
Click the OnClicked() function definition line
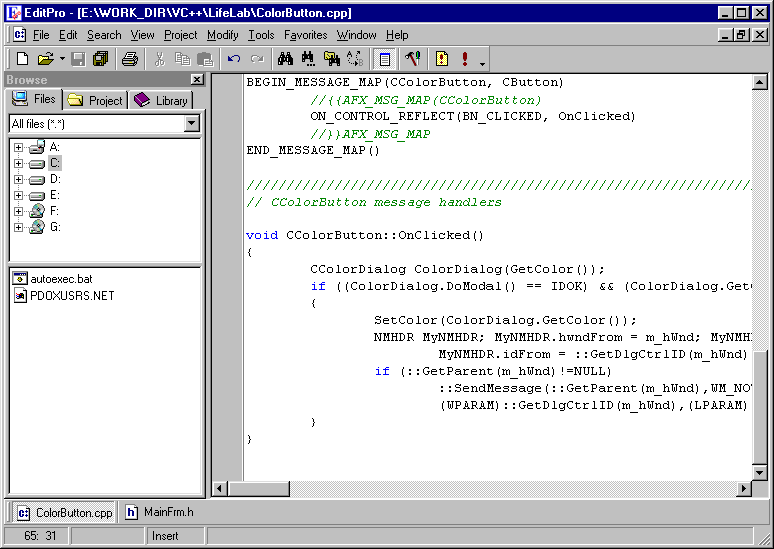(x=365, y=235)
